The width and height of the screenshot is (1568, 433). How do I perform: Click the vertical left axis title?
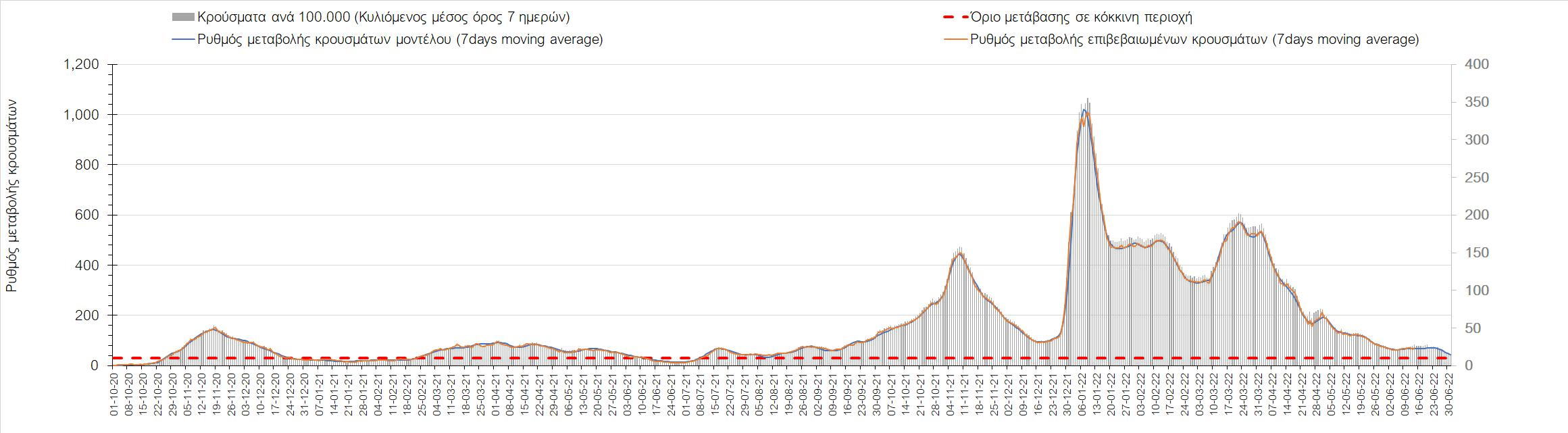pos(11,196)
